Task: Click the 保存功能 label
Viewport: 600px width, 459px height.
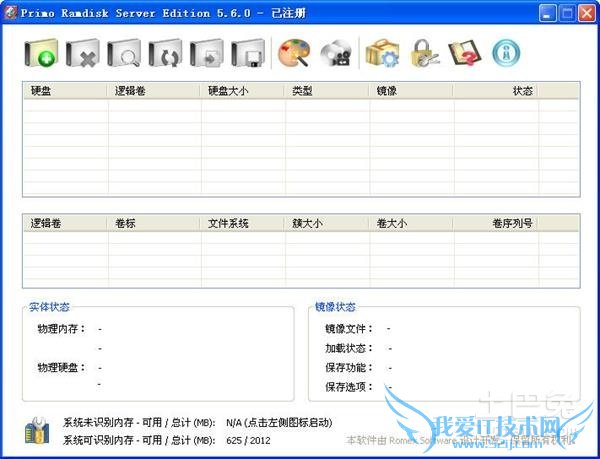Action: (x=349, y=368)
